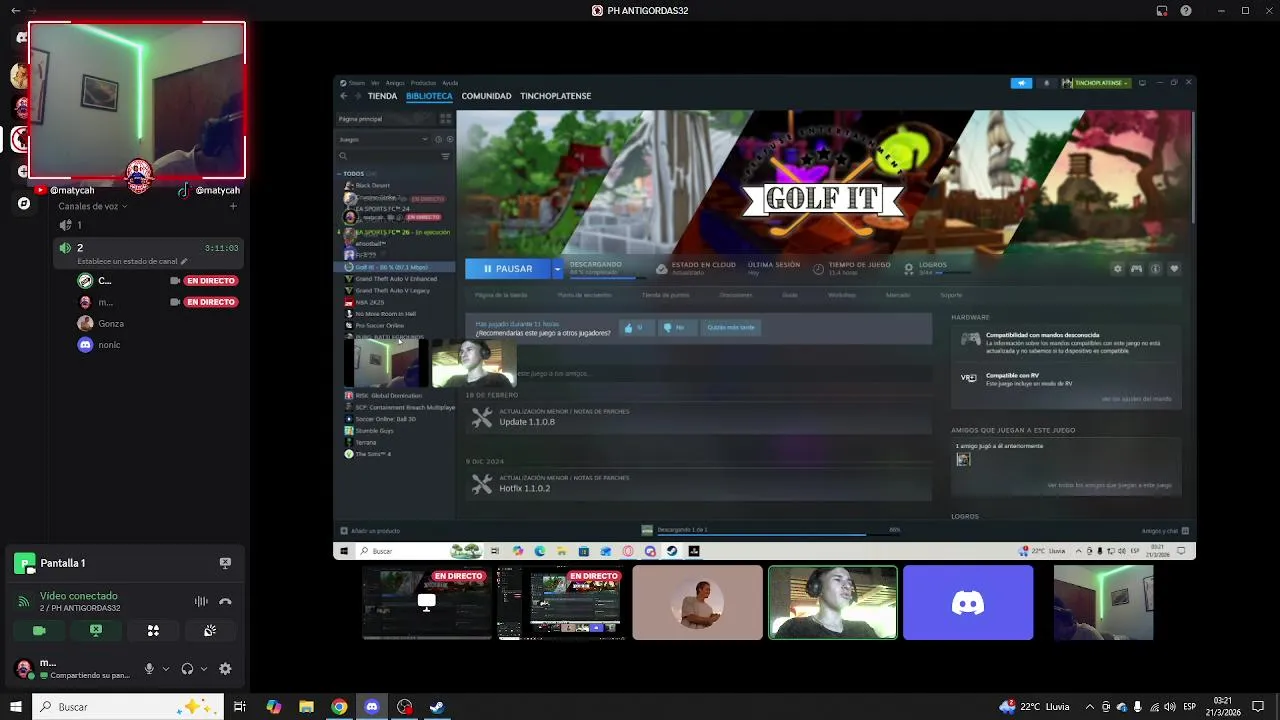Screen dimensions: 1280x720
Task: Edit the channel status pencil icon
Action: click(x=184, y=261)
